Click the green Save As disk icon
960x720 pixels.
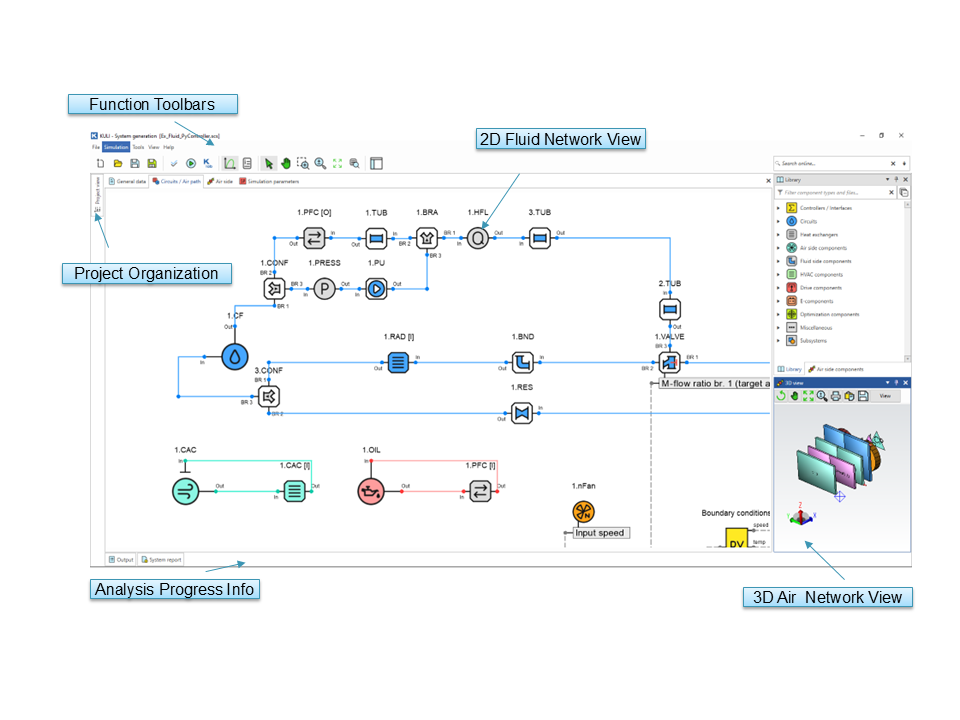coord(152,163)
